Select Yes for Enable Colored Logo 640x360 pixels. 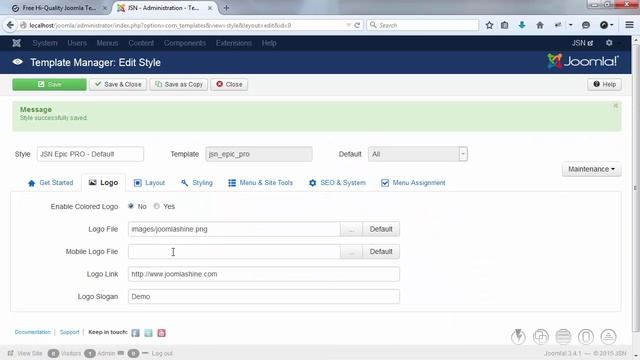click(156, 206)
